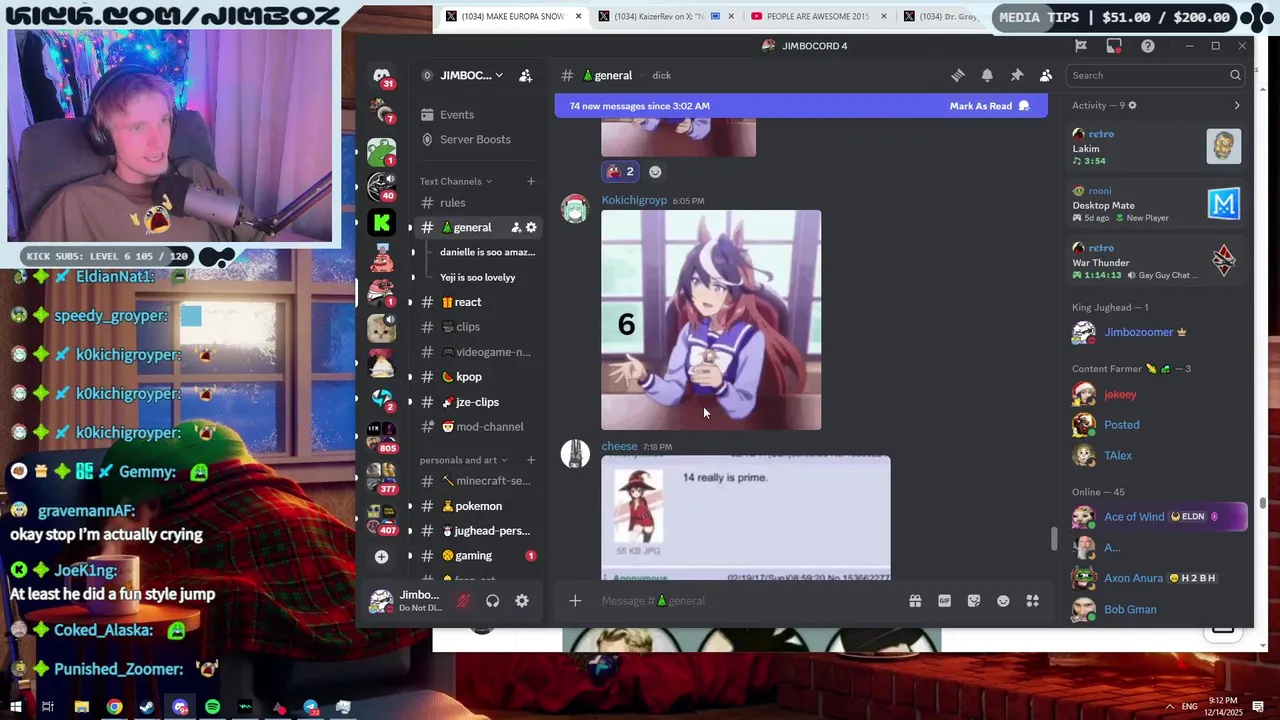This screenshot has width=1280, height=720.
Task: Open Discord help question mark icon
Action: click(1148, 46)
